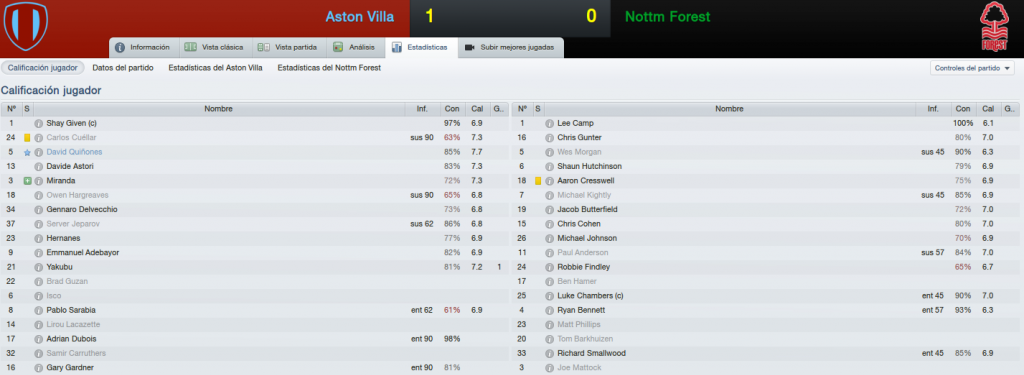The height and width of the screenshot is (375, 1024).
Task: Open the info icon for Yakubu
Action: tap(39, 267)
